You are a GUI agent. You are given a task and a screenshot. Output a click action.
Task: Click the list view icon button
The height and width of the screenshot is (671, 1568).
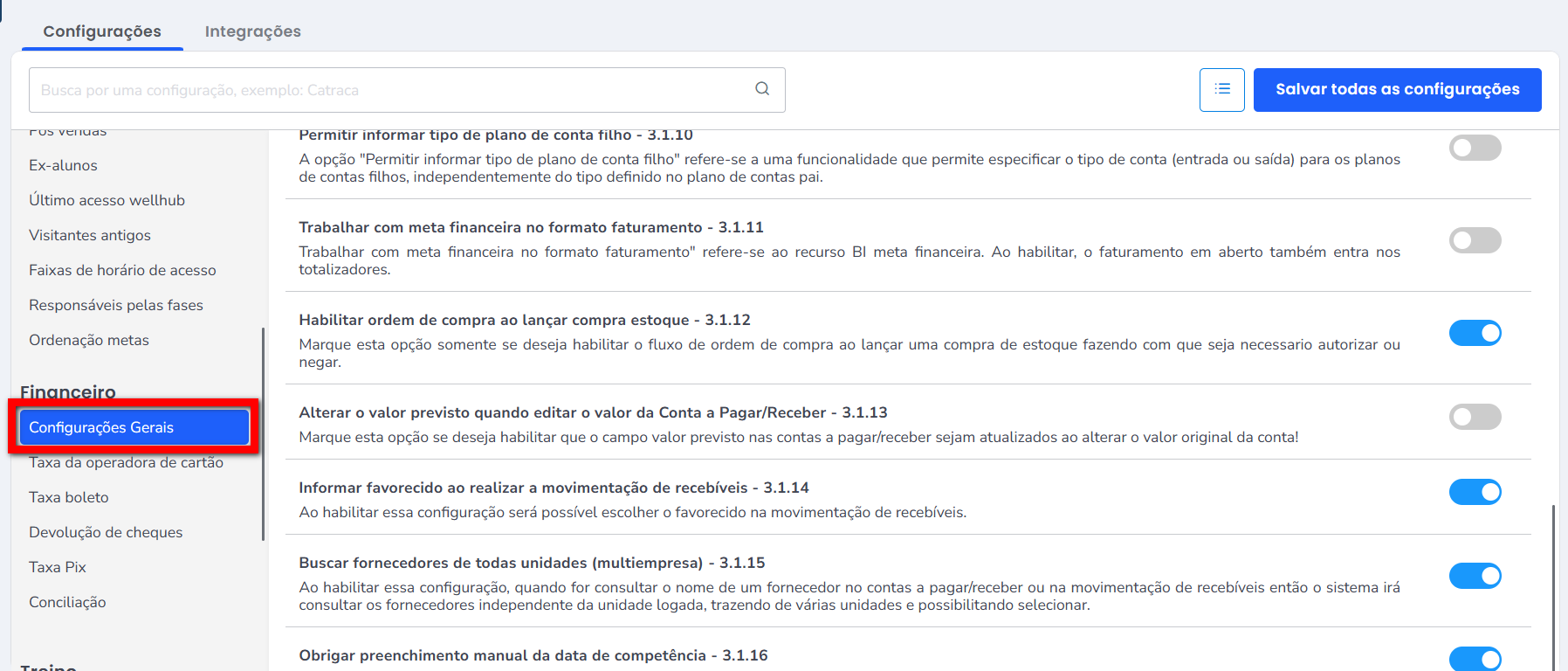(1221, 90)
